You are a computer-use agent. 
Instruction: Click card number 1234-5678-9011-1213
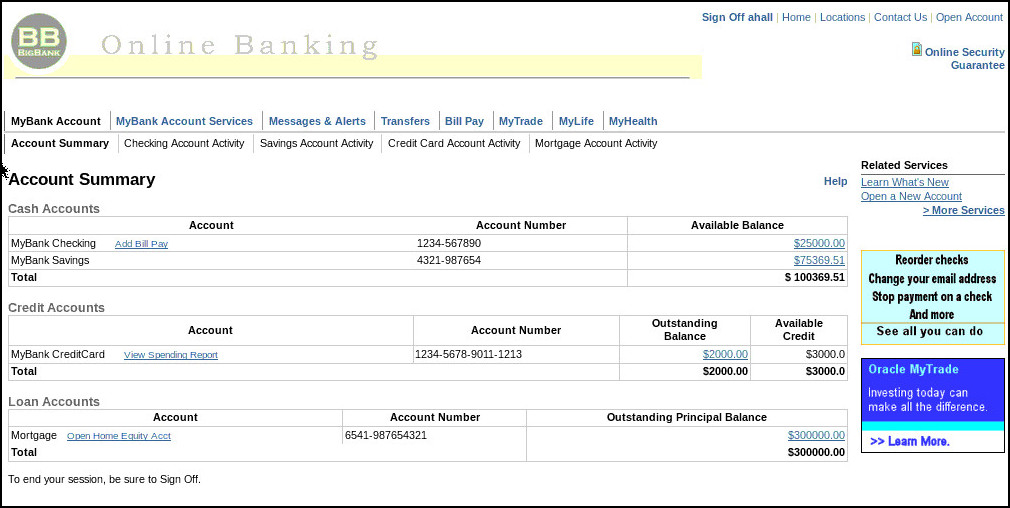(x=468, y=354)
